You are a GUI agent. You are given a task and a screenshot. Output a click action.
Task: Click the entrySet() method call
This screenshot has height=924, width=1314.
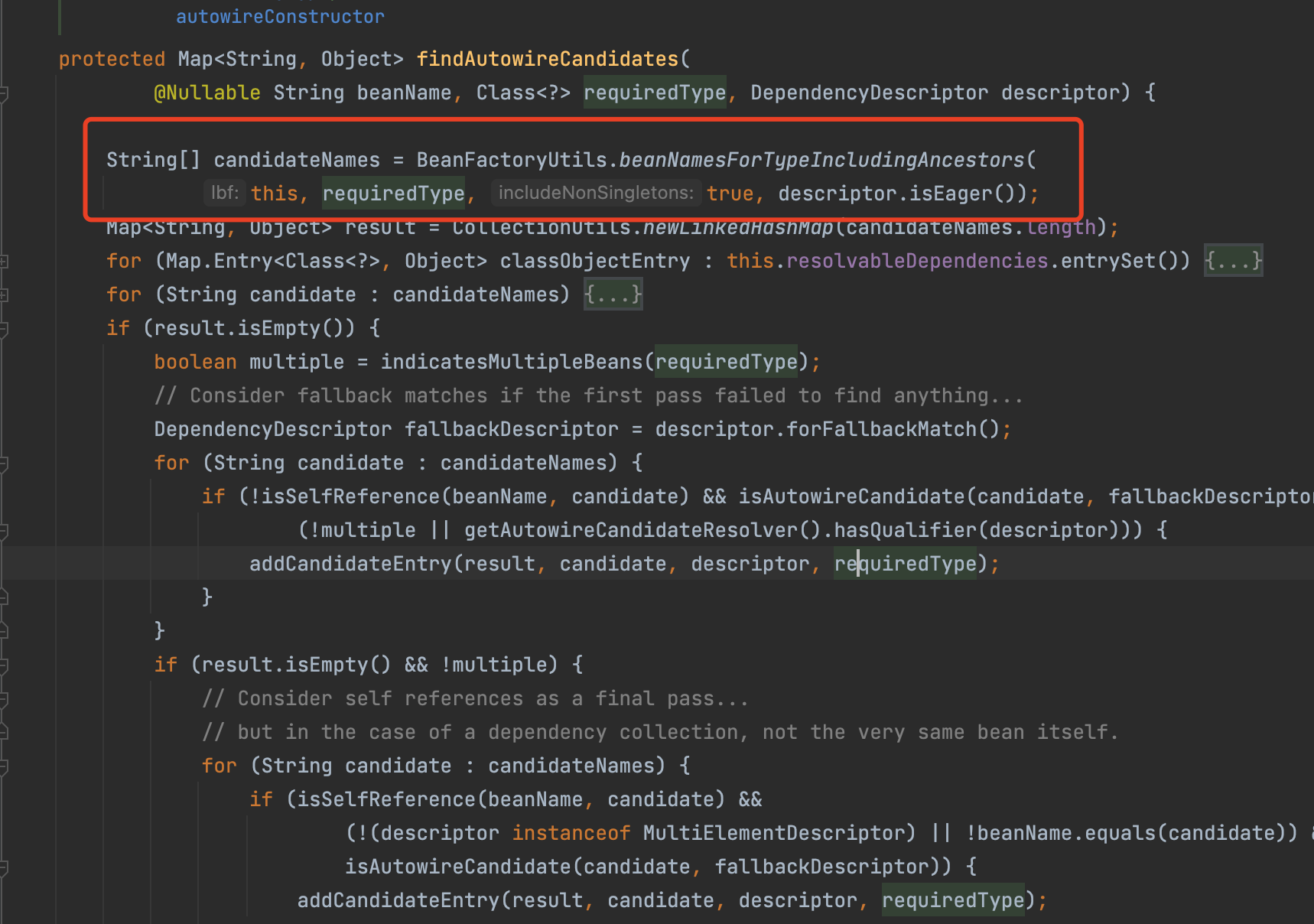1119,261
